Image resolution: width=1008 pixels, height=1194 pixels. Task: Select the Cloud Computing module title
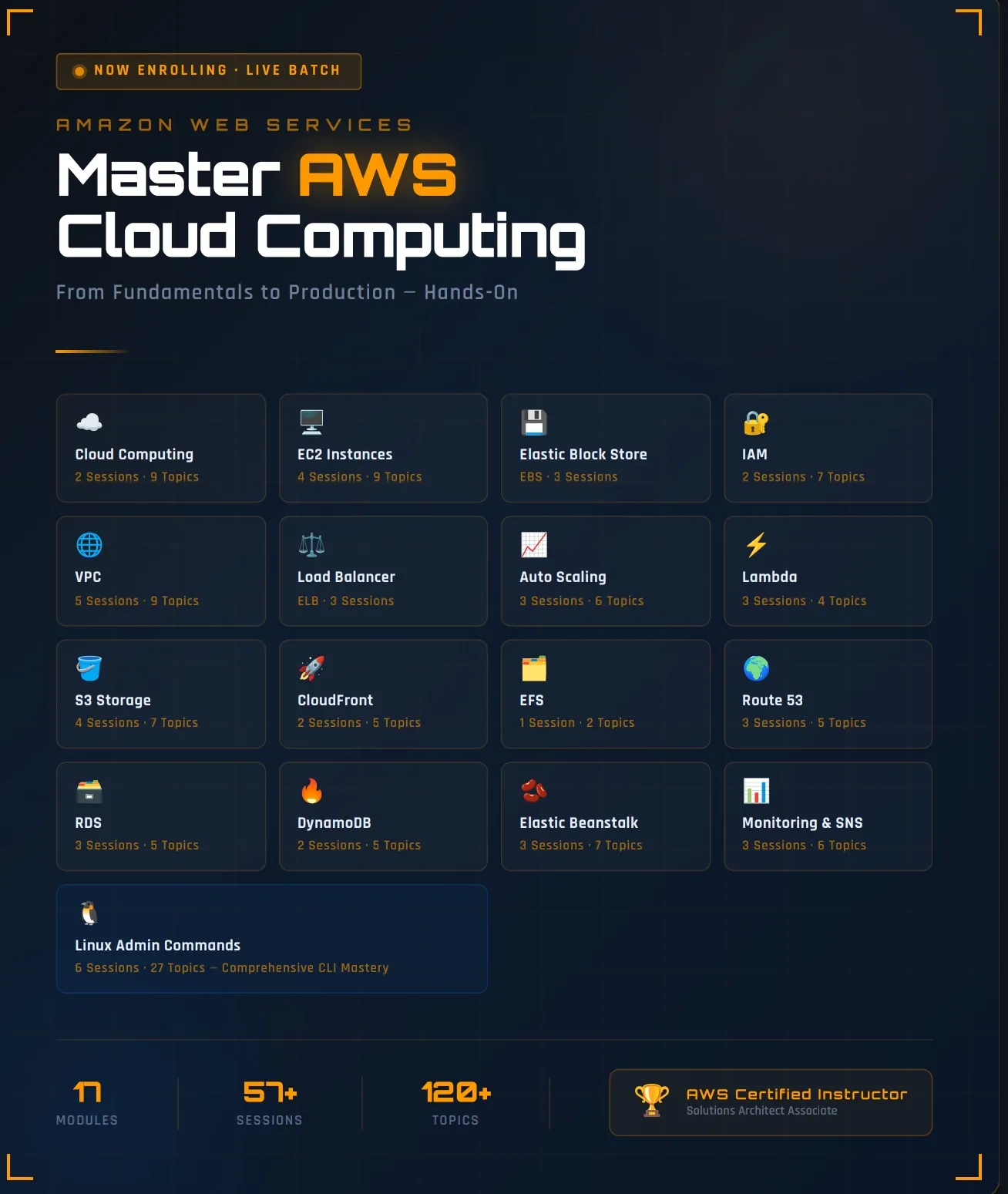134,455
